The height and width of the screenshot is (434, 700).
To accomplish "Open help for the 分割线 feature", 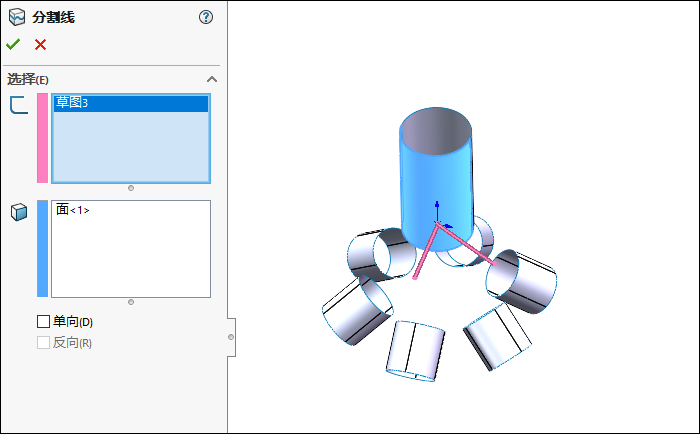I will (x=206, y=17).
